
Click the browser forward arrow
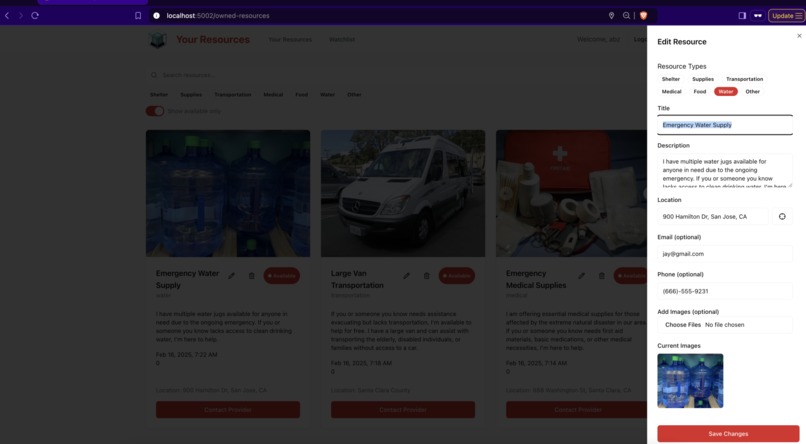(21, 15)
